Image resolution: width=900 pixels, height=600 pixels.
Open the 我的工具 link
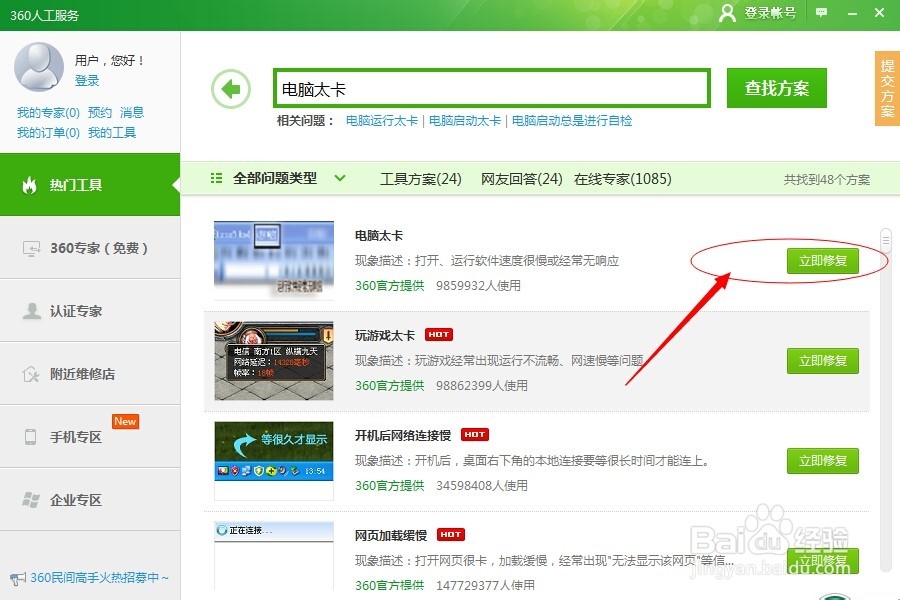tap(111, 133)
